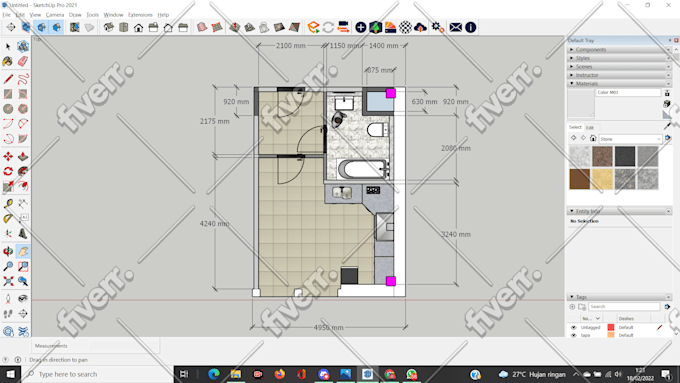Click the Sample Paint eyedropper
This screenshot has width=680, height=383.
pyautogui.click(x=667, y=126)
